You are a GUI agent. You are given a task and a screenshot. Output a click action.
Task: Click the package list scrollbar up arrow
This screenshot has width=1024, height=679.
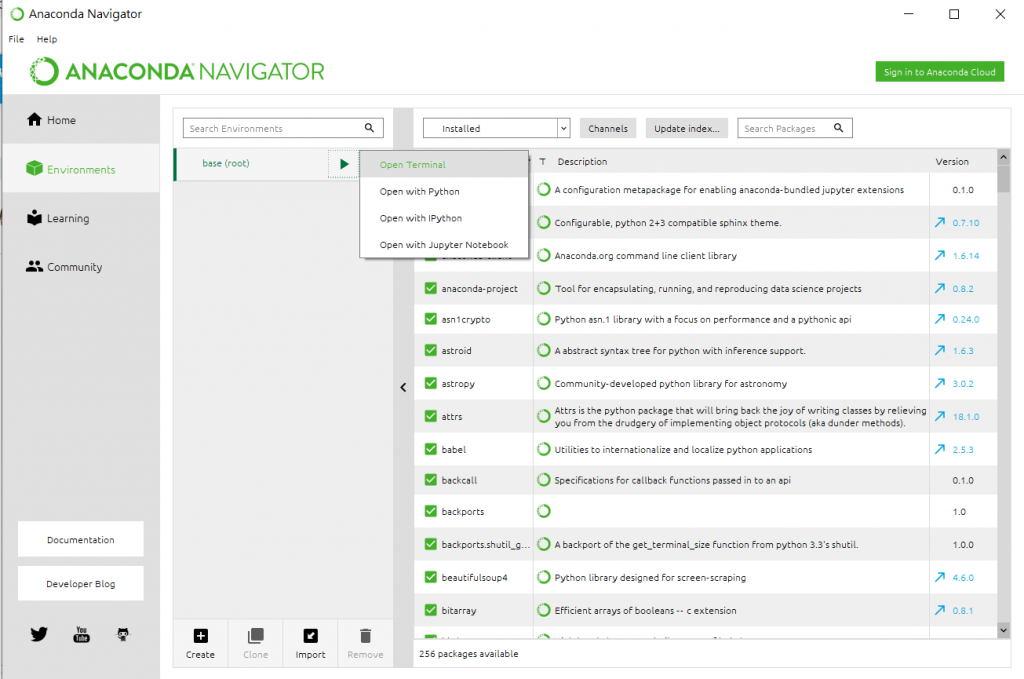pyautogui.click(x=1004, y=157)
